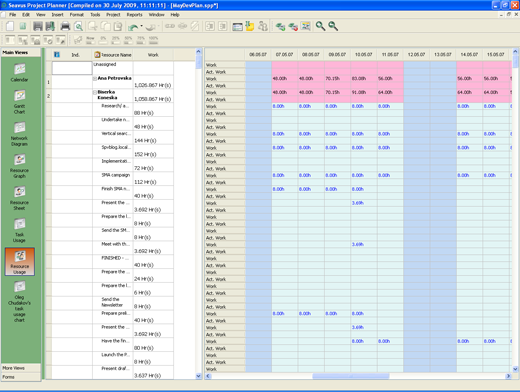The height and width of the screenshot is (392, 520).
Task: Select the 'SMA campaign' assignment row
Action: click(113, 179)
